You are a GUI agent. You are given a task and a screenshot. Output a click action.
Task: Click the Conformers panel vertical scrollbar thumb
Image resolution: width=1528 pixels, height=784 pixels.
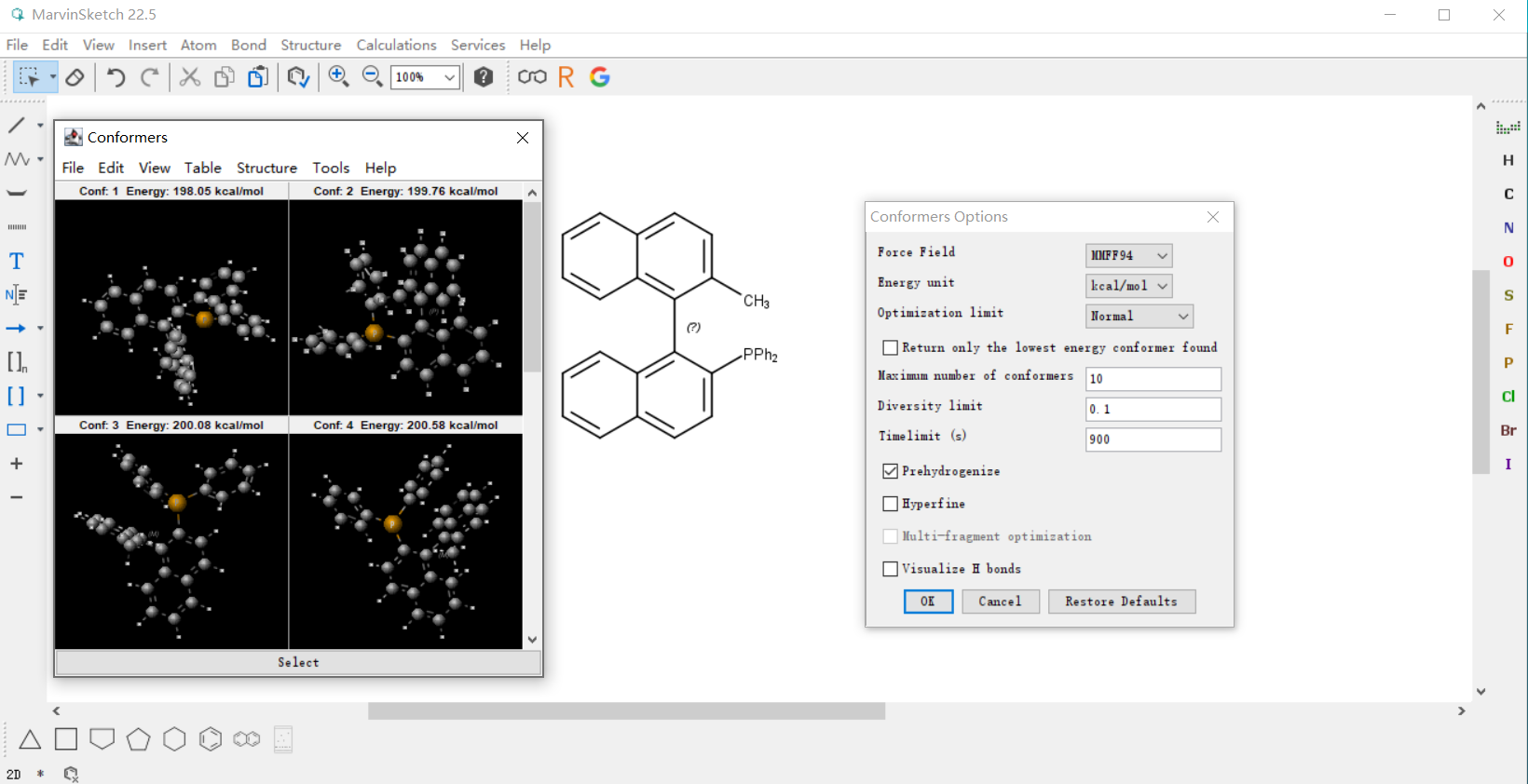tap(532, 287)
